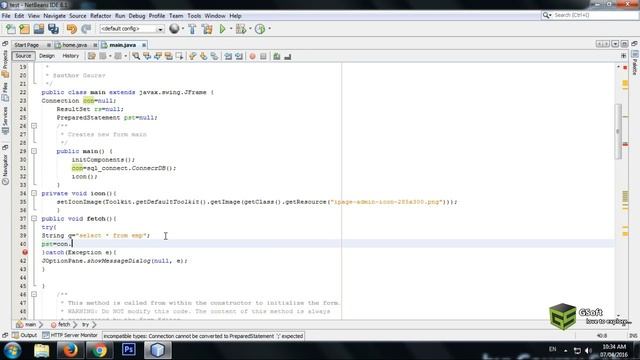This screenshot has height=360, width=640.
Task: Click the Find Selection magnifier icon
Action: coord(136,56)
